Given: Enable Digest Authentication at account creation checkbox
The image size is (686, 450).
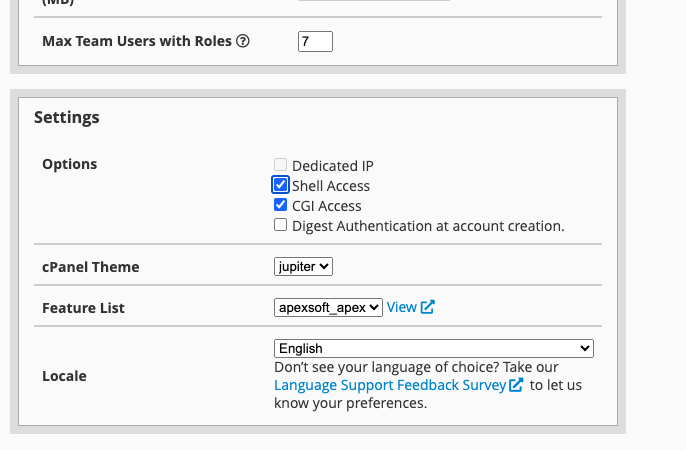Looking at the screenshot, I should (281, 225).
